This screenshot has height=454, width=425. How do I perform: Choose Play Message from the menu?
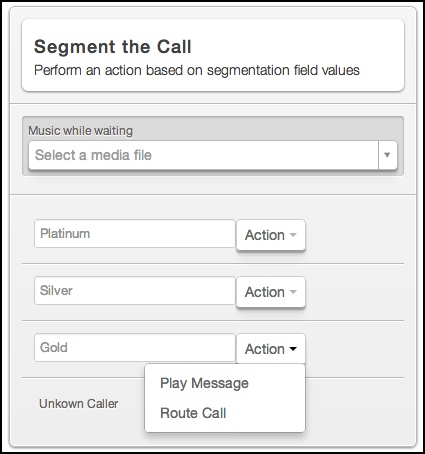(x=204, y=383)
